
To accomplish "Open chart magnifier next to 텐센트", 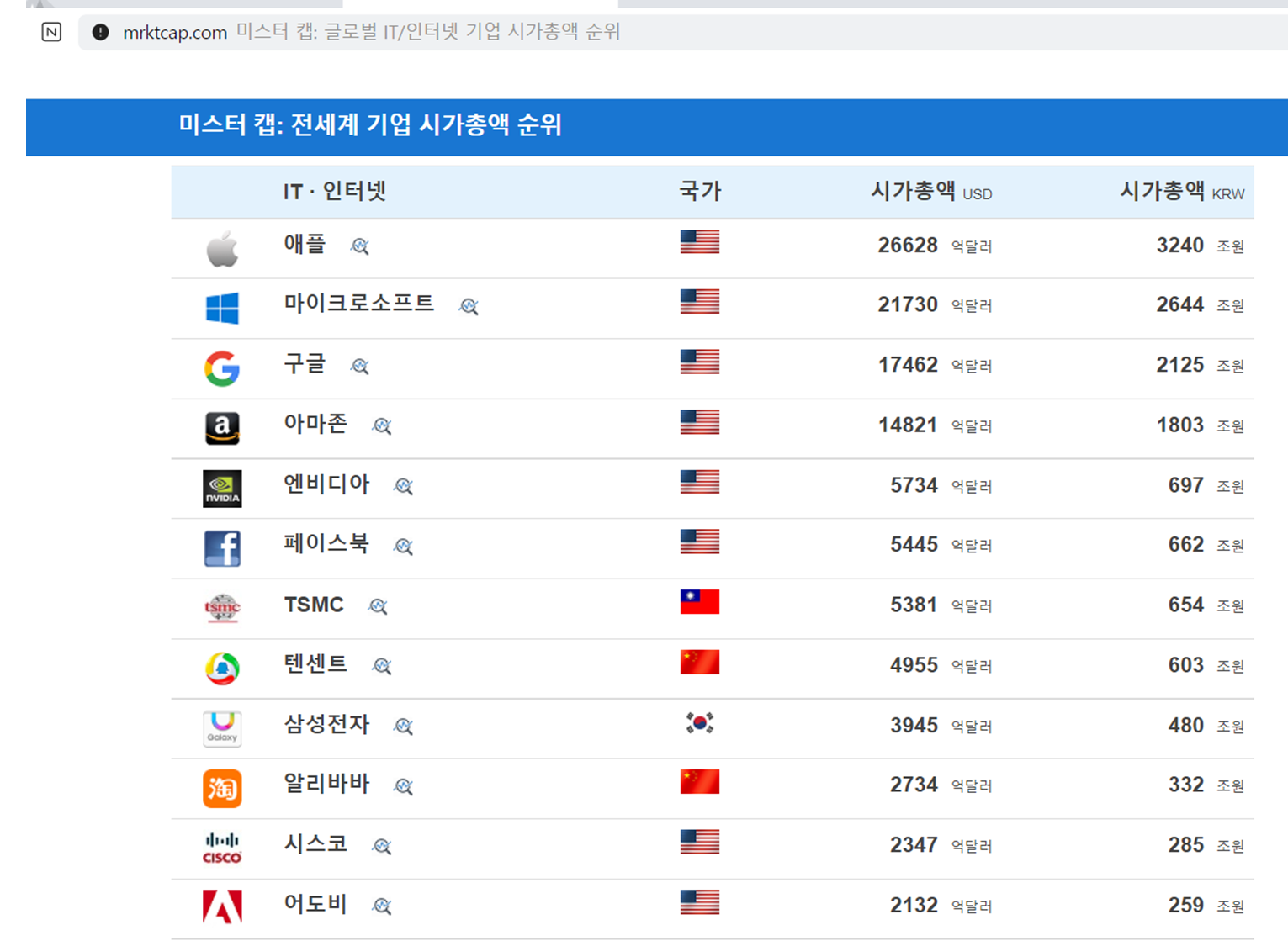I will tap(382, 667).
